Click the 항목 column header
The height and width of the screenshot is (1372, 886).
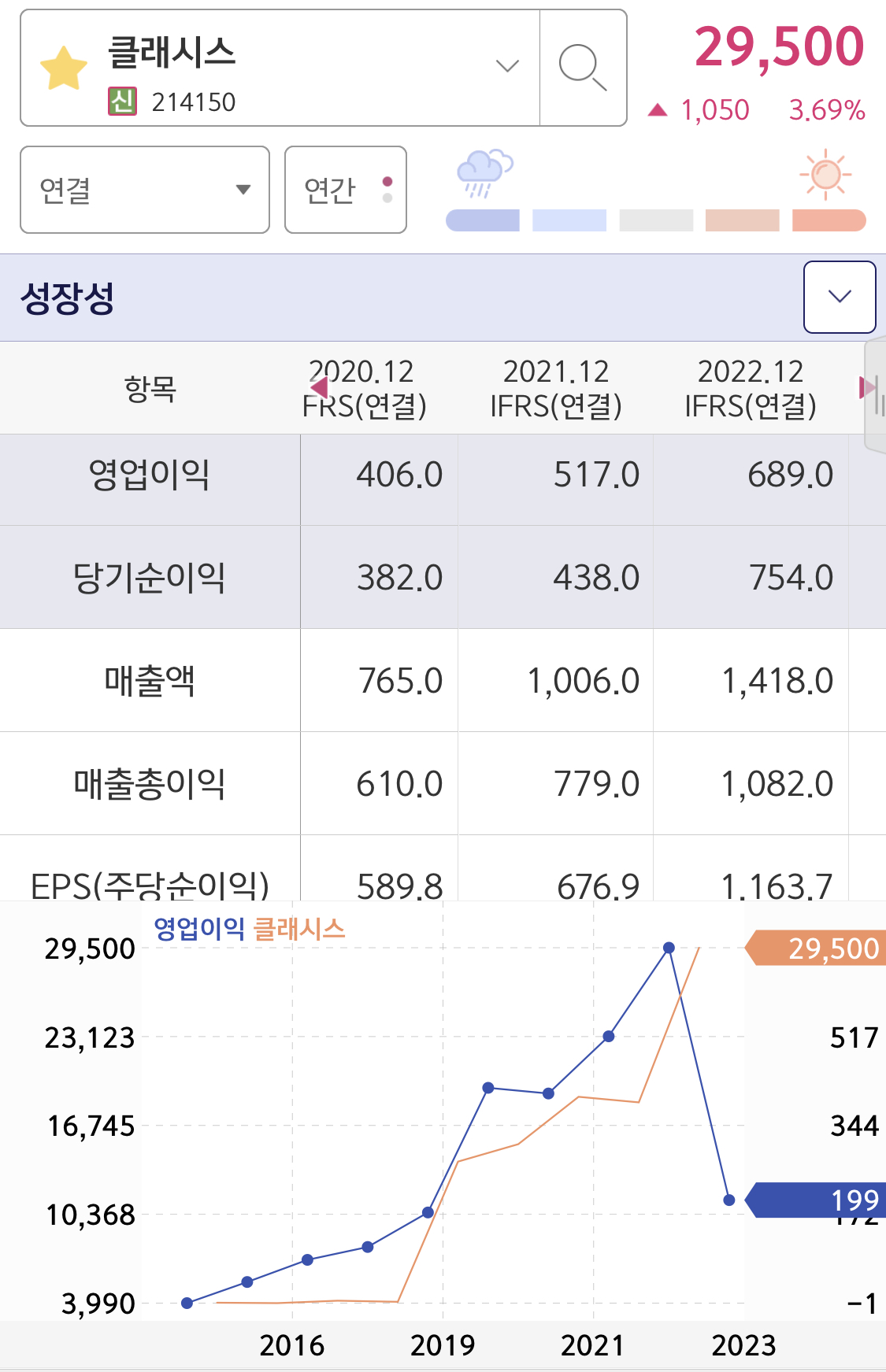point(150,388)
